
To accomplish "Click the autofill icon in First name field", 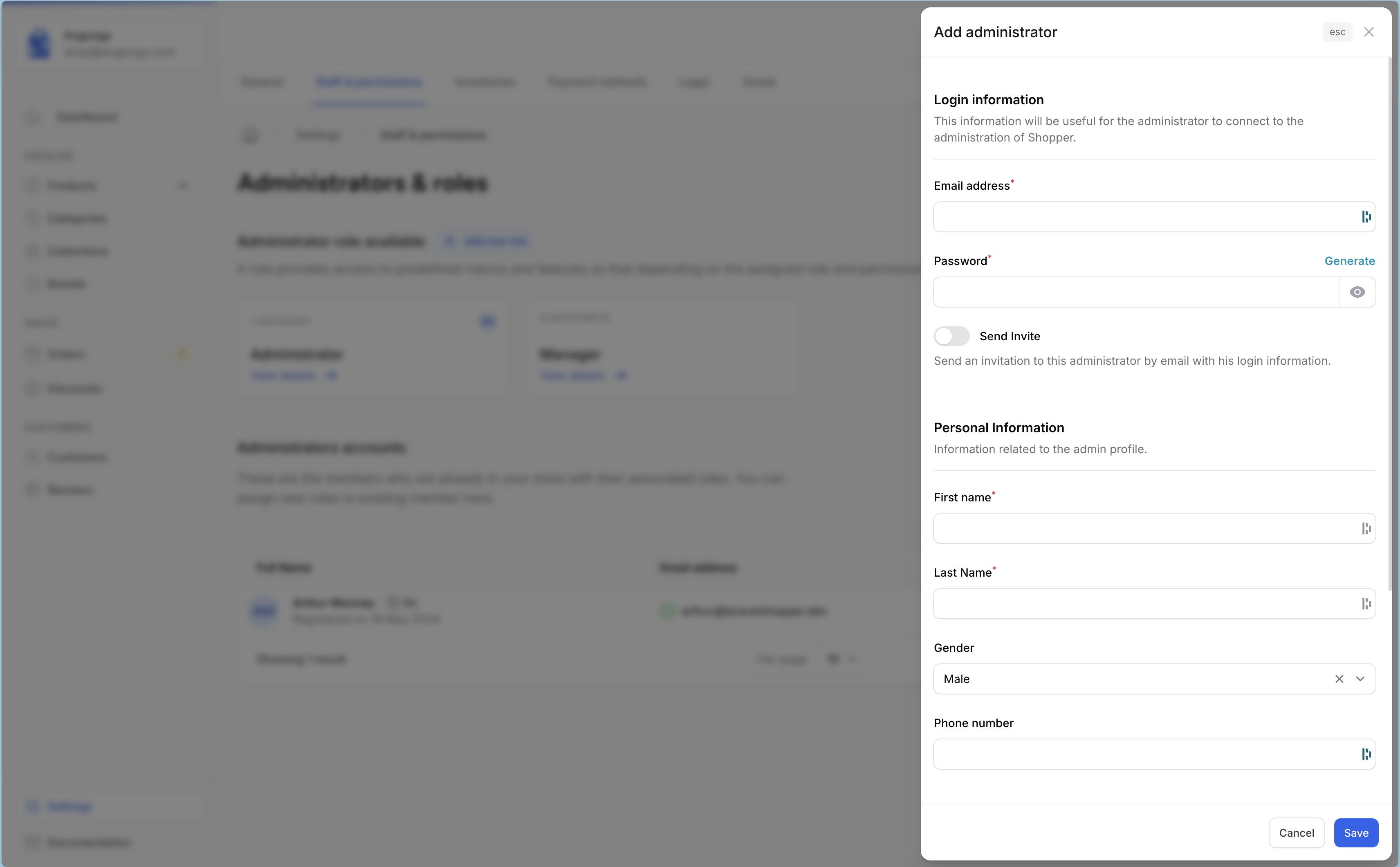I will pos(1366,528).
